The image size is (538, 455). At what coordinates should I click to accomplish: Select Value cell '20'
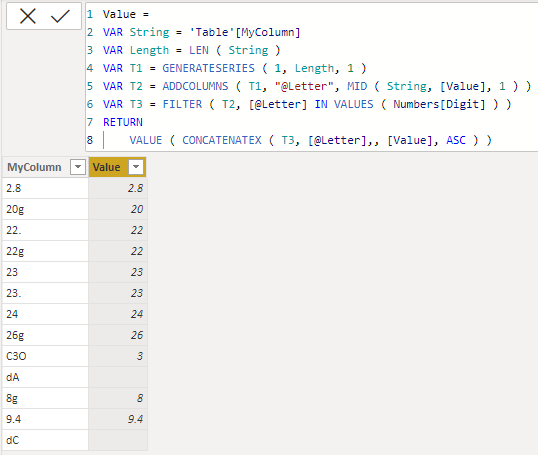[118, 209]
